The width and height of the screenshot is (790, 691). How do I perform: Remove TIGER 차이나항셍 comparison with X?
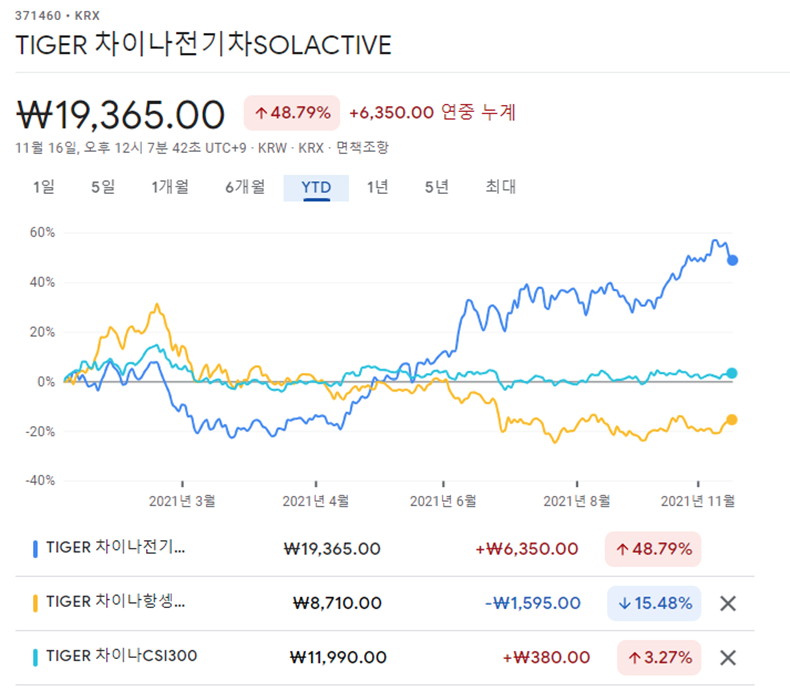point(728,603)
